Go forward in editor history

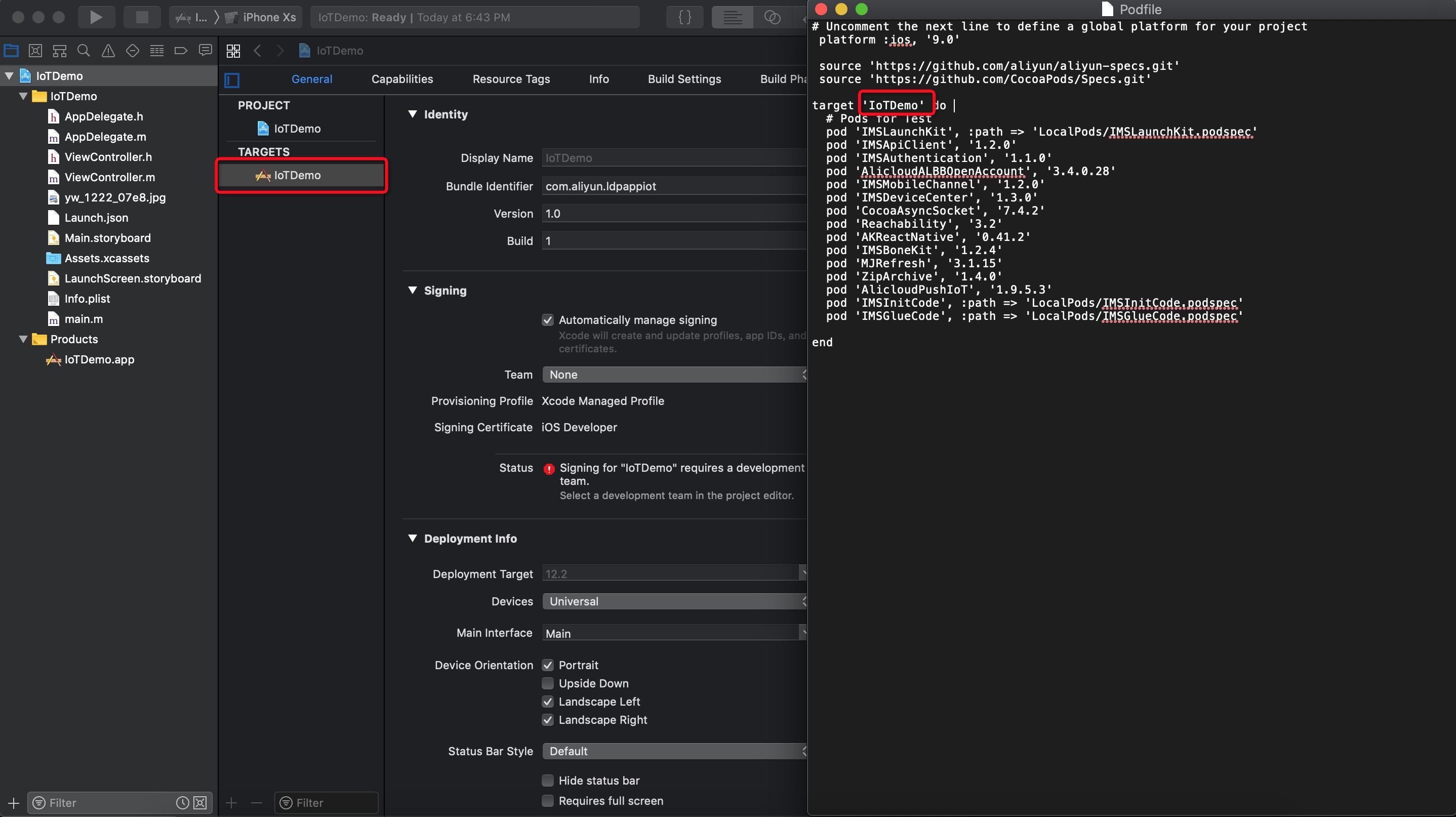coord(280,51)
